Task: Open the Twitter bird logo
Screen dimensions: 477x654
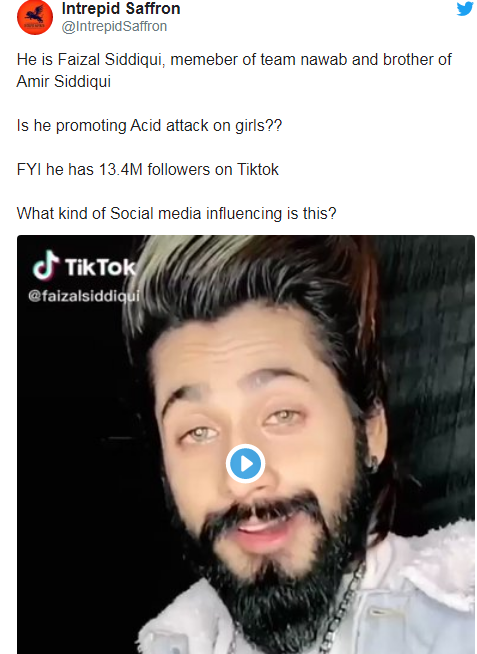Action: click(465, 8)
